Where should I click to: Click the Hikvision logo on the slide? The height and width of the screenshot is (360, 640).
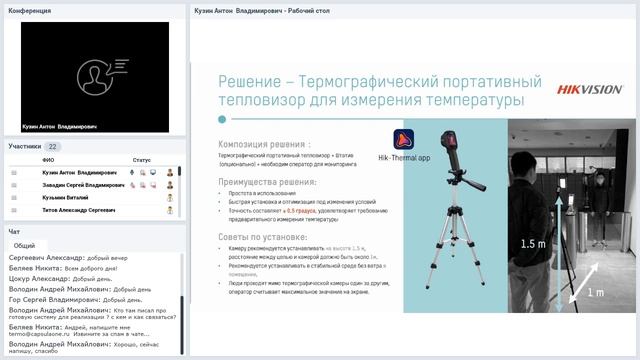tap(590, 89)
